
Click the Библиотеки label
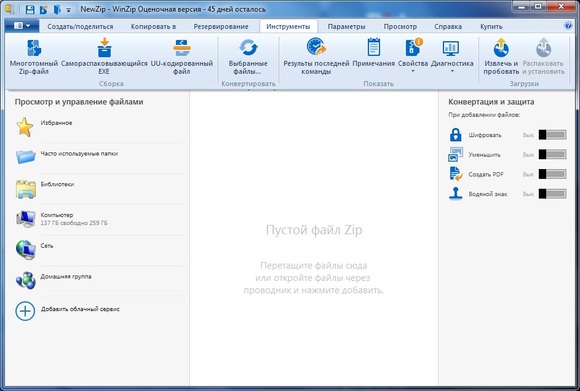pos(57,184)
